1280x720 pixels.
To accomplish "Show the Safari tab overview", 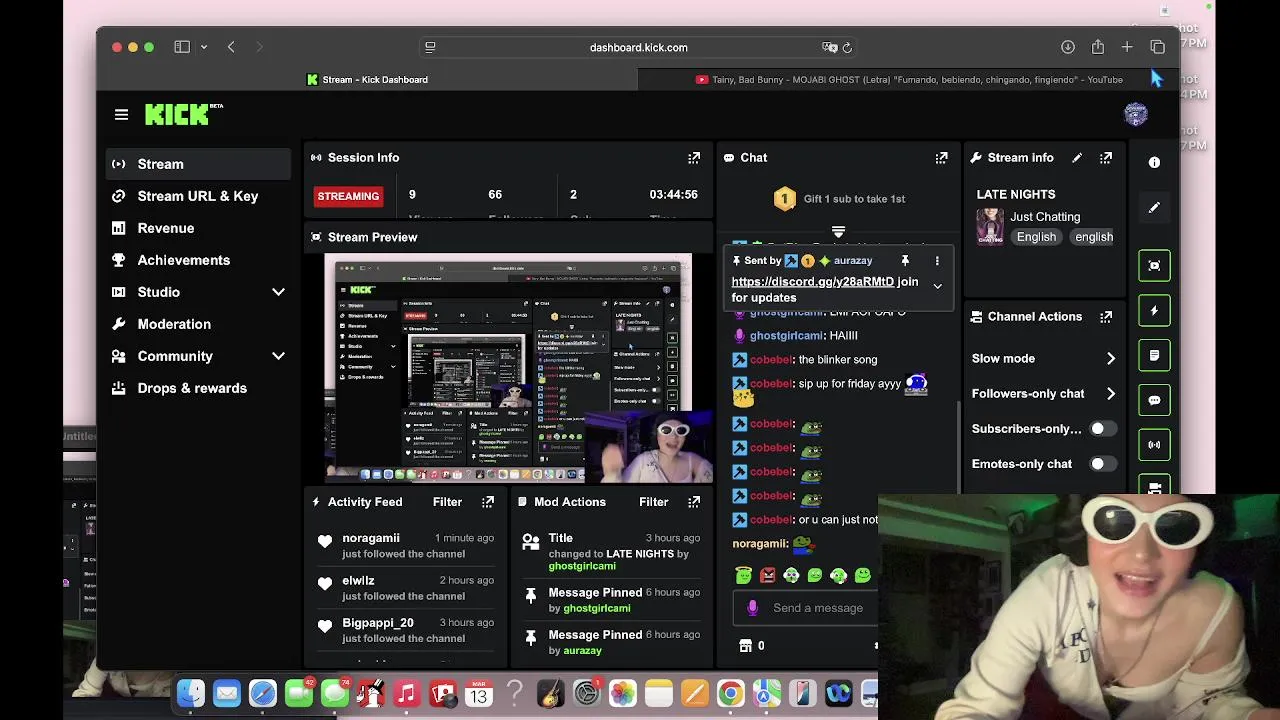I will click(1158, 47).
